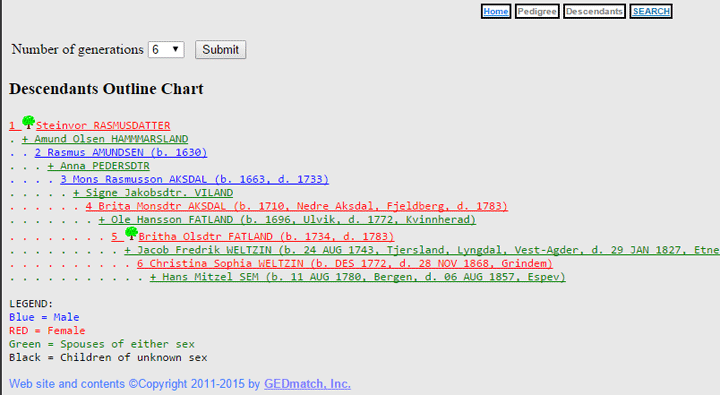The height and width of the screenshot is (395, 720).
Task: Go to the Home navigation link
Action: pyautogui.click(x=496, y=11)
